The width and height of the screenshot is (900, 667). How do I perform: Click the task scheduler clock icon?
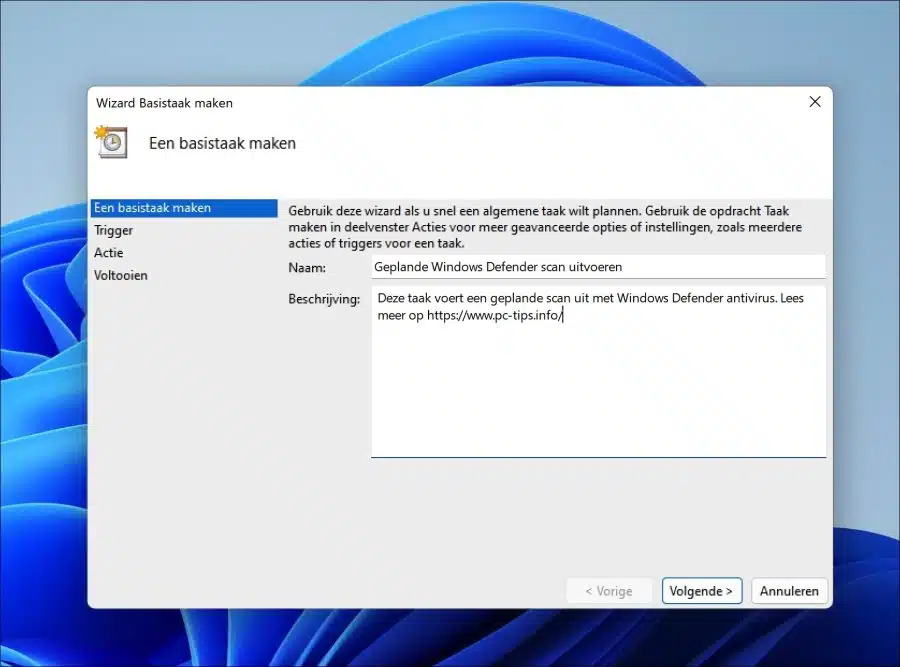pyautogui.click(x=111, y=142)
